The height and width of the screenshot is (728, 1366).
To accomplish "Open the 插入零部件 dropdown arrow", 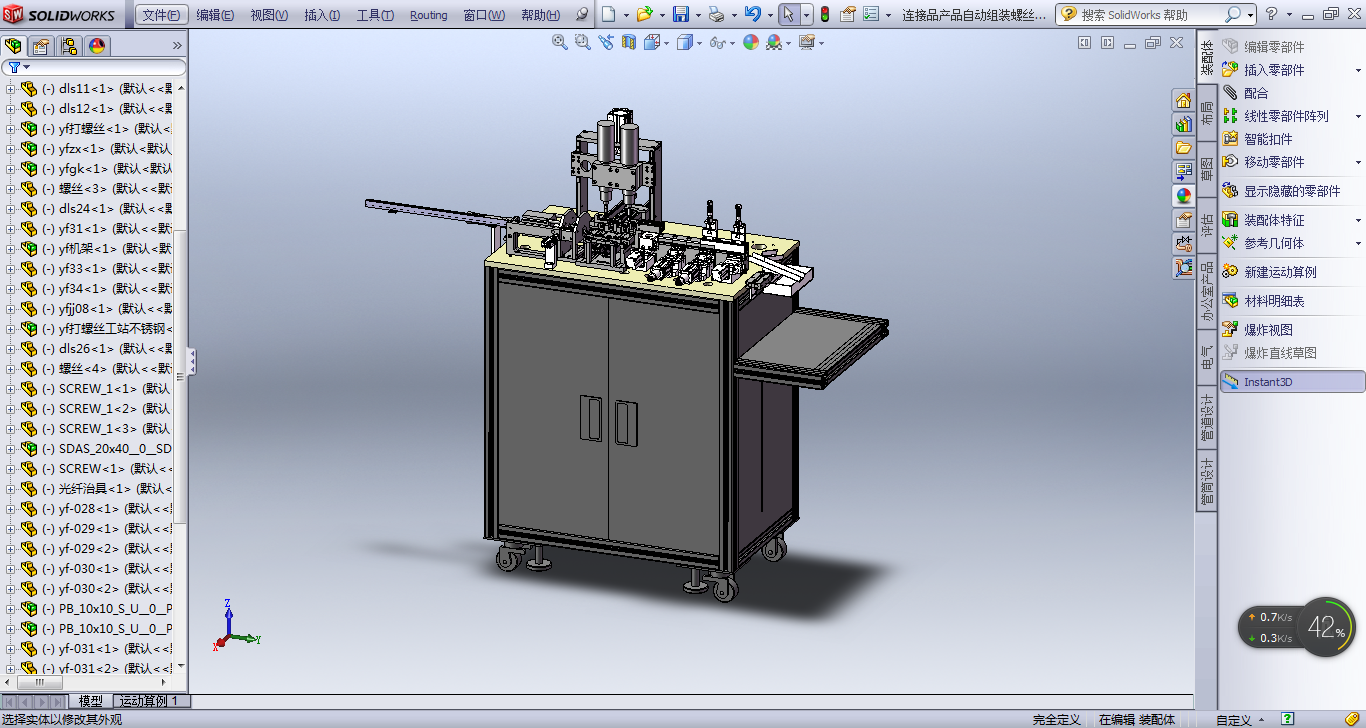I will click(x=1358, y=70).
